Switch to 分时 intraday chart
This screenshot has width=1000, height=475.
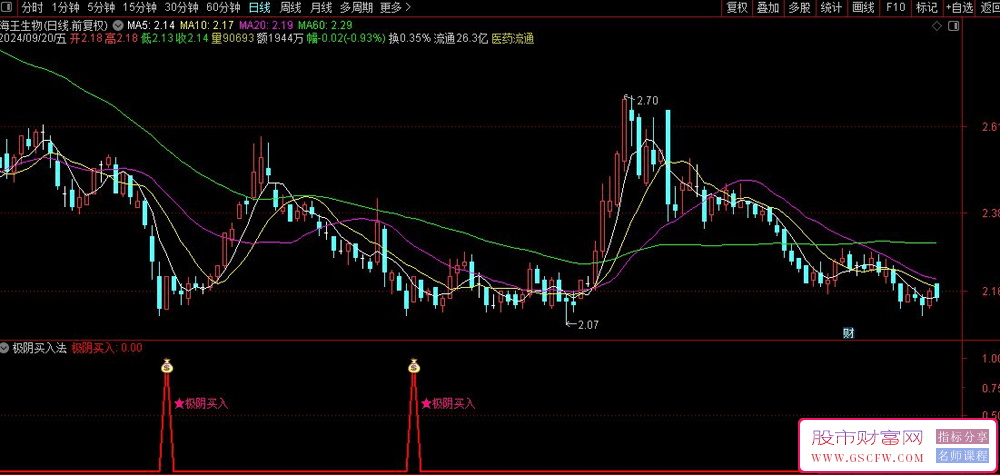(x=32, y=8)
